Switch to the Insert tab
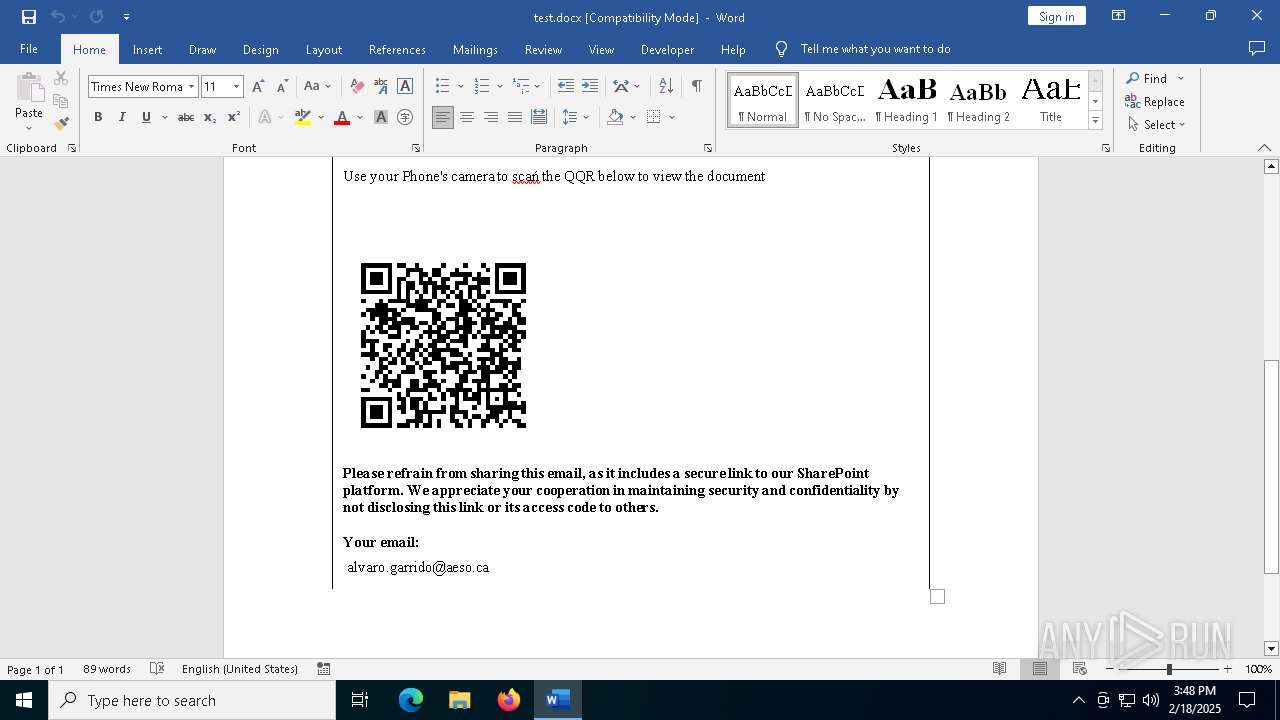Screen dimensions: 1280x720 click(x=147, y=49)
